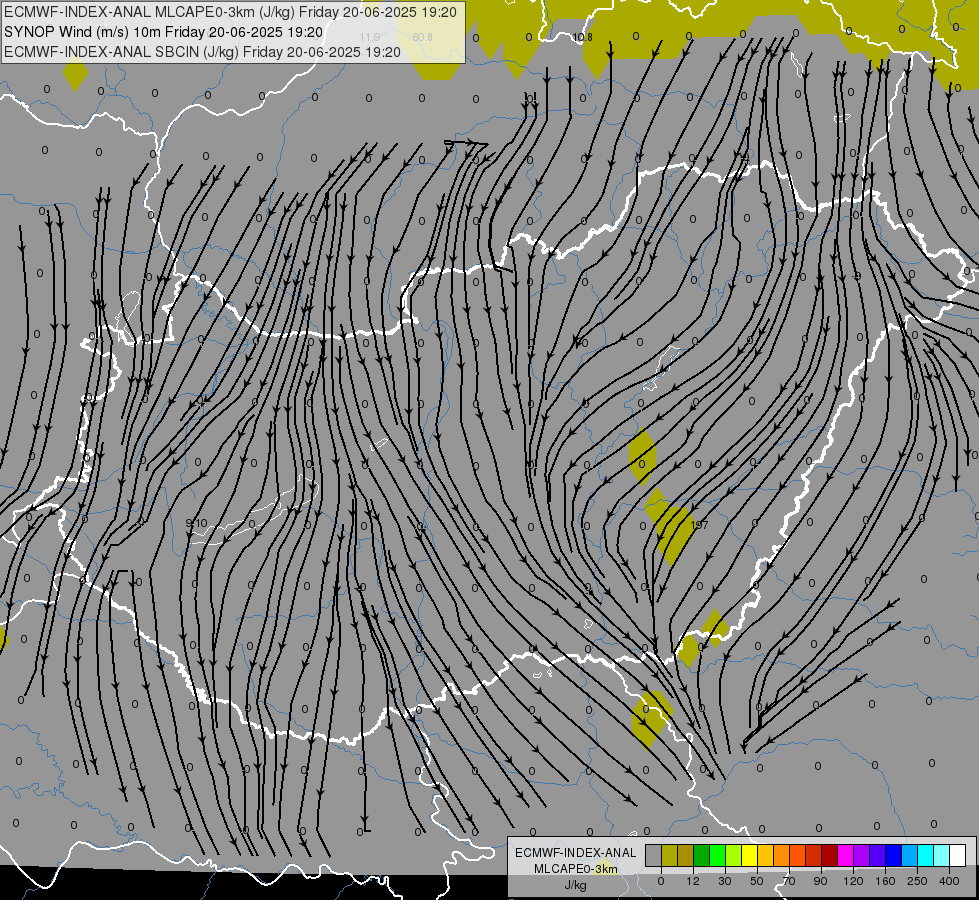Viewport: 979px width, 900px height.
Task: Select the dark green legend swatch
Action: point(702,855)
